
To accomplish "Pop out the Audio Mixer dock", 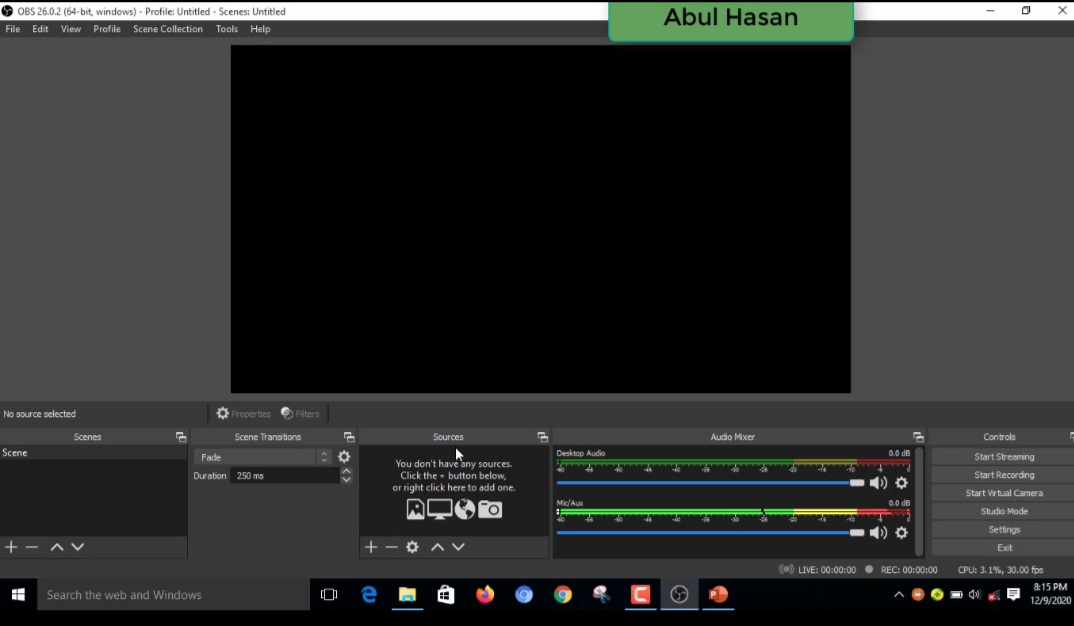I will [918, 437].
